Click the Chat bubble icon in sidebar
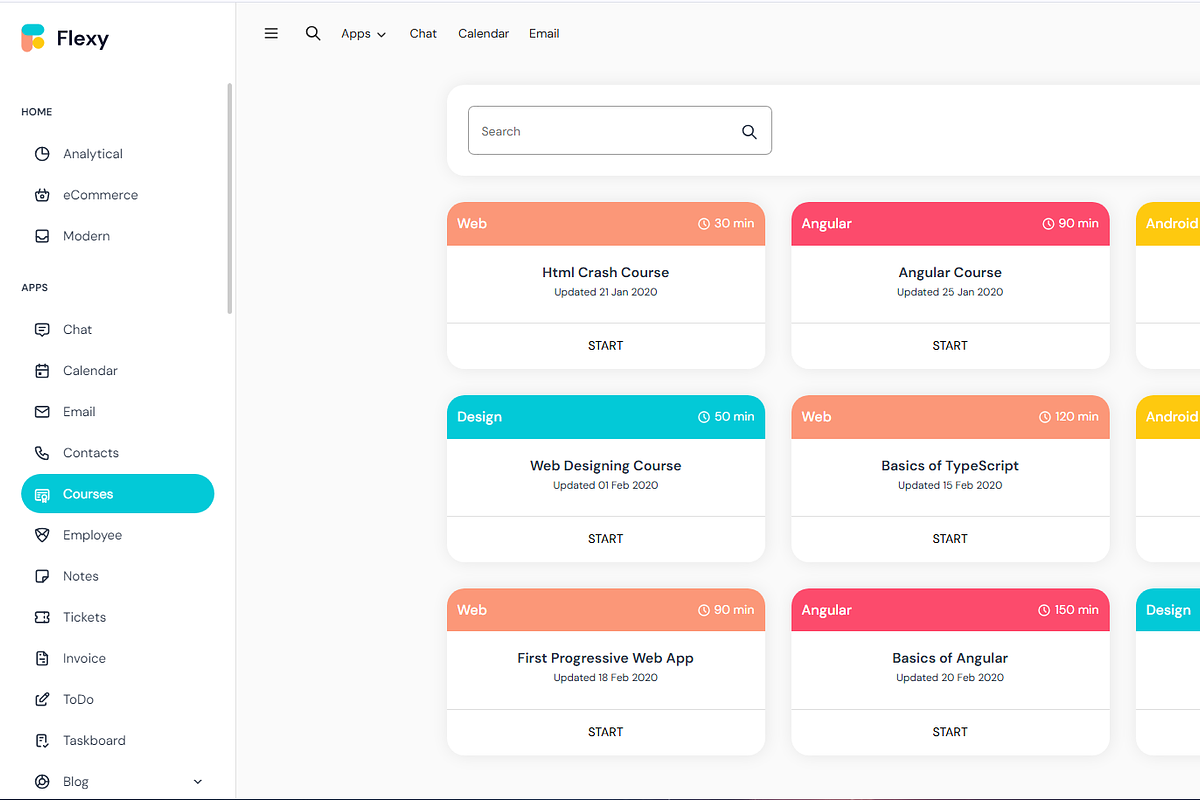1200x800 pixels. (42, 329)
